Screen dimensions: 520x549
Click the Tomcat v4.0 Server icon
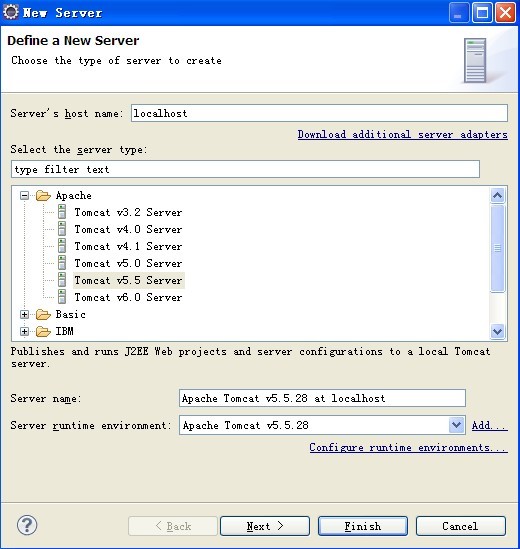62,229
